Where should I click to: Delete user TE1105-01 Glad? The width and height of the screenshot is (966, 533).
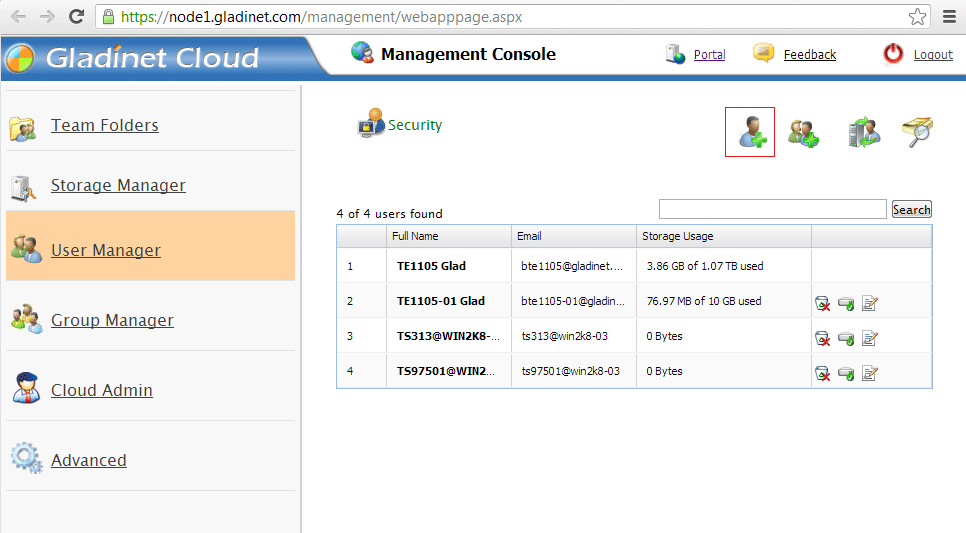(x=822, y=303)
